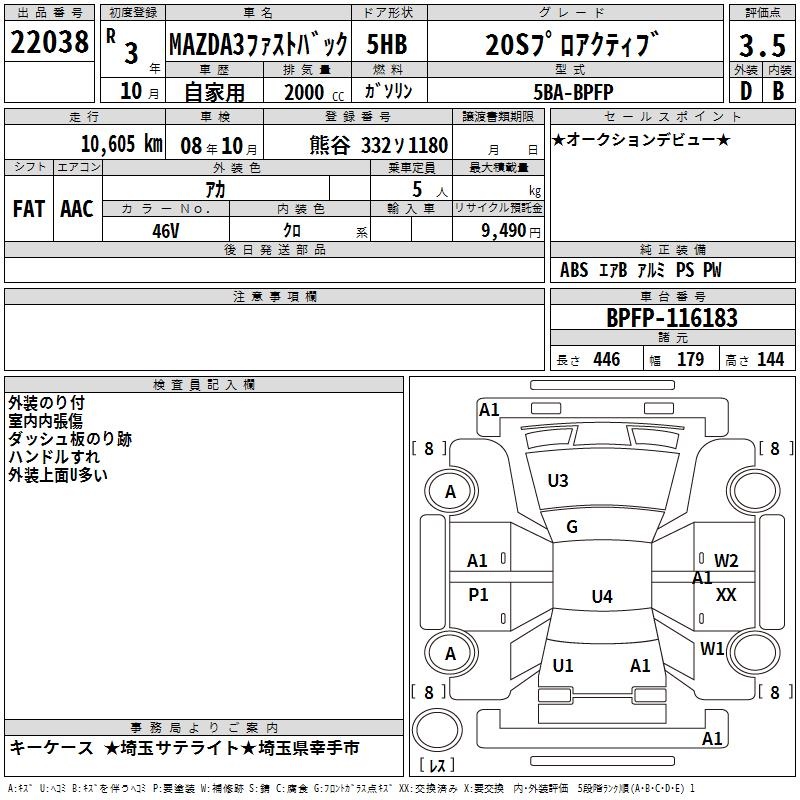Select the G windshield chip mark
Viewport: 800px width, 800px height.
coord(572,527)
